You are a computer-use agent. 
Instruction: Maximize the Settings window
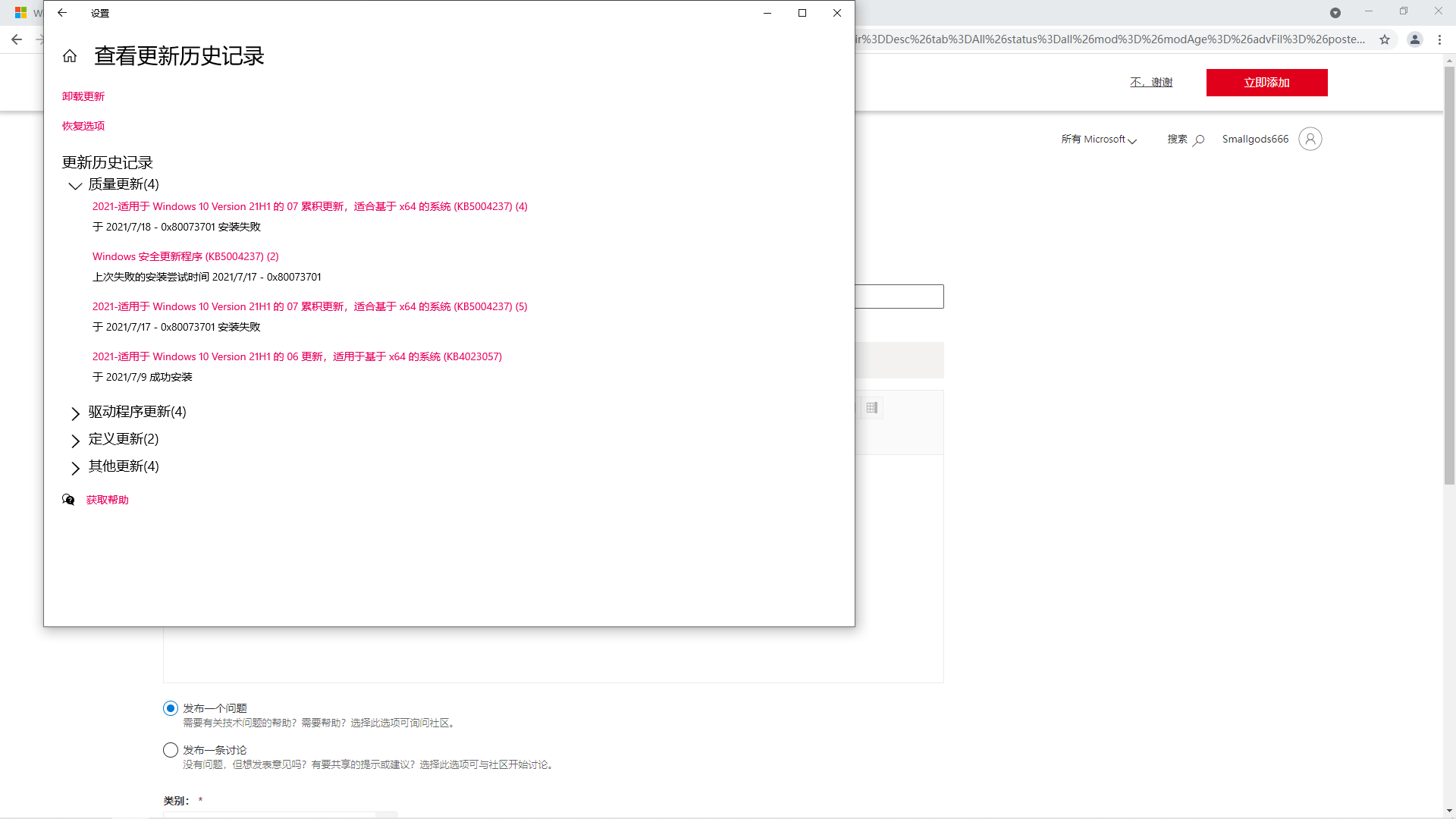(802, 13)
